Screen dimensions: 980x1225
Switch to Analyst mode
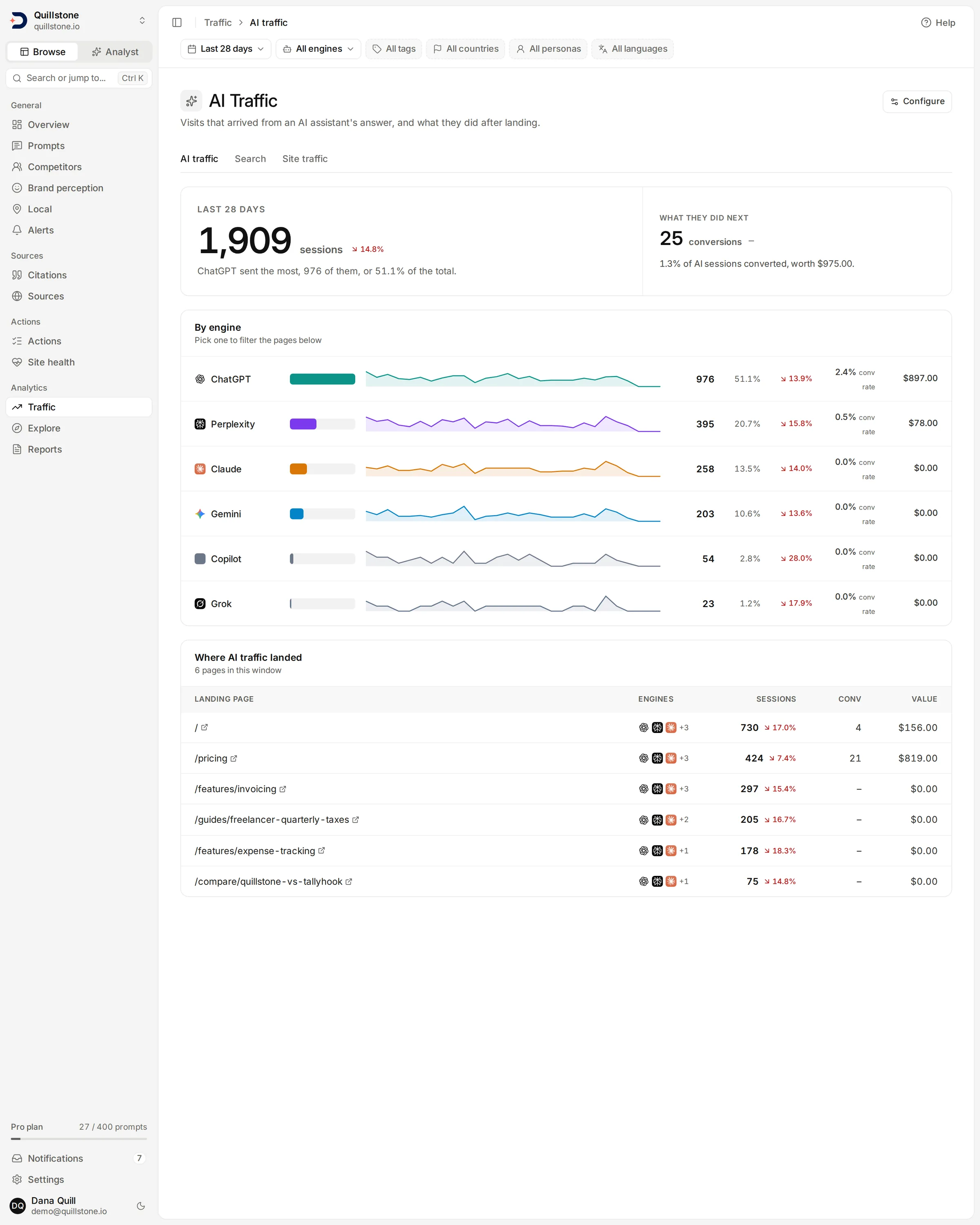click(115, 52)
